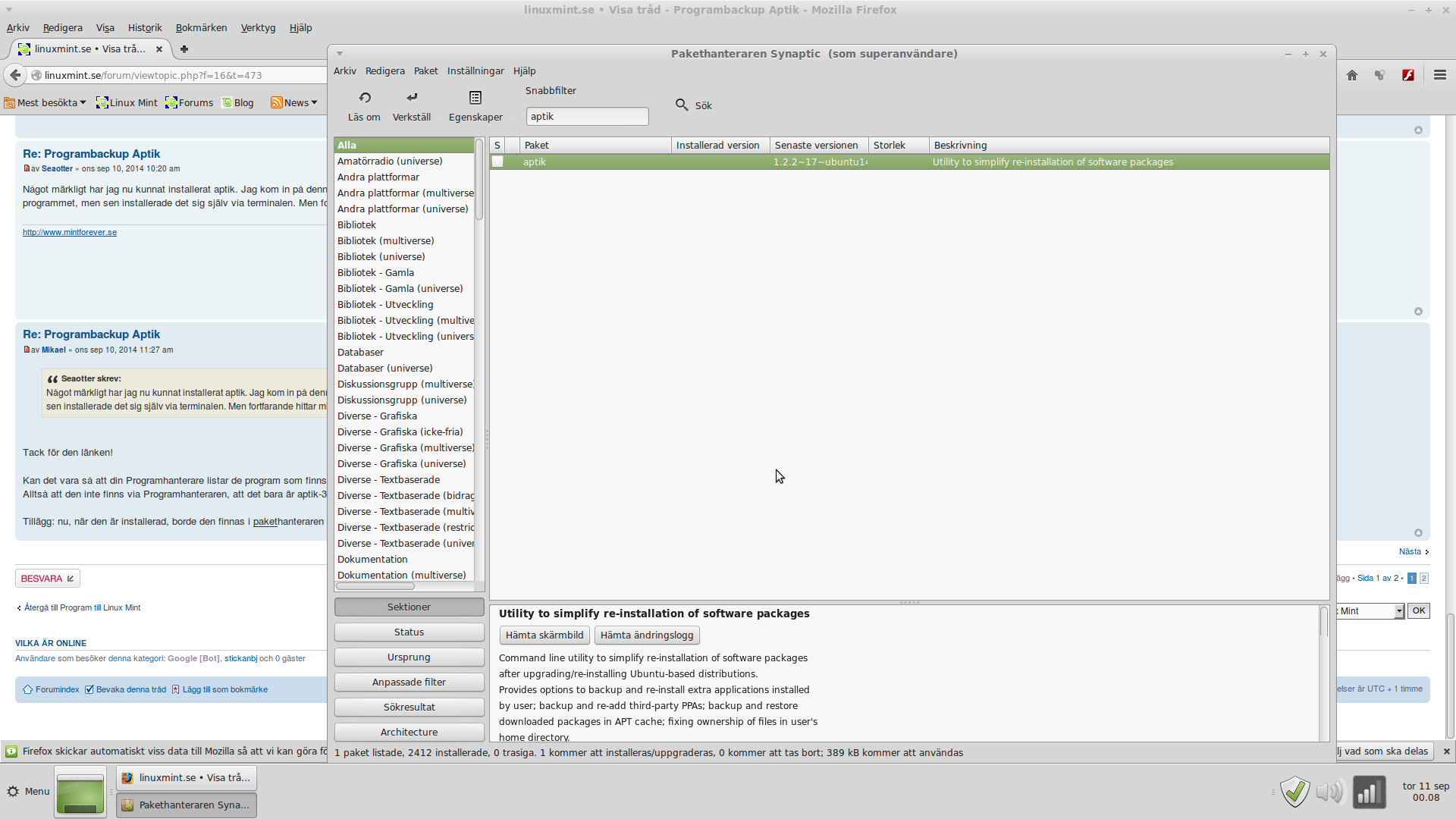The image size is (1456, 819).
Task: Switch to Pakethanteraren Synaptic taskbar button
Action: tap(187, 805)
